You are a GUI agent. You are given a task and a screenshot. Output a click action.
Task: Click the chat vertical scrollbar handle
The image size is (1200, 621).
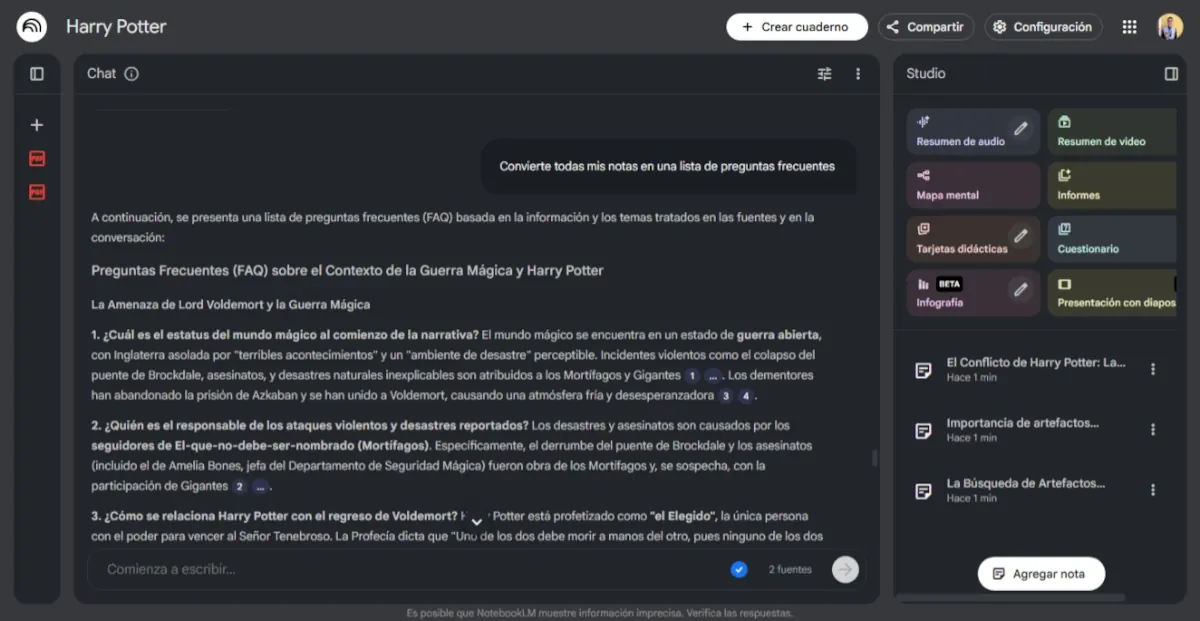pyautogui.click(x=875, y=458)
